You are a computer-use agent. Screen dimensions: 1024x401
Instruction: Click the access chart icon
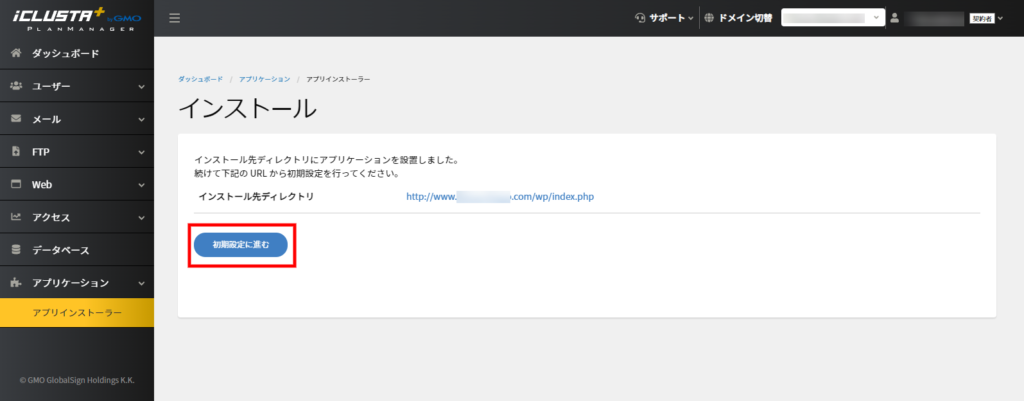[17, 217]
